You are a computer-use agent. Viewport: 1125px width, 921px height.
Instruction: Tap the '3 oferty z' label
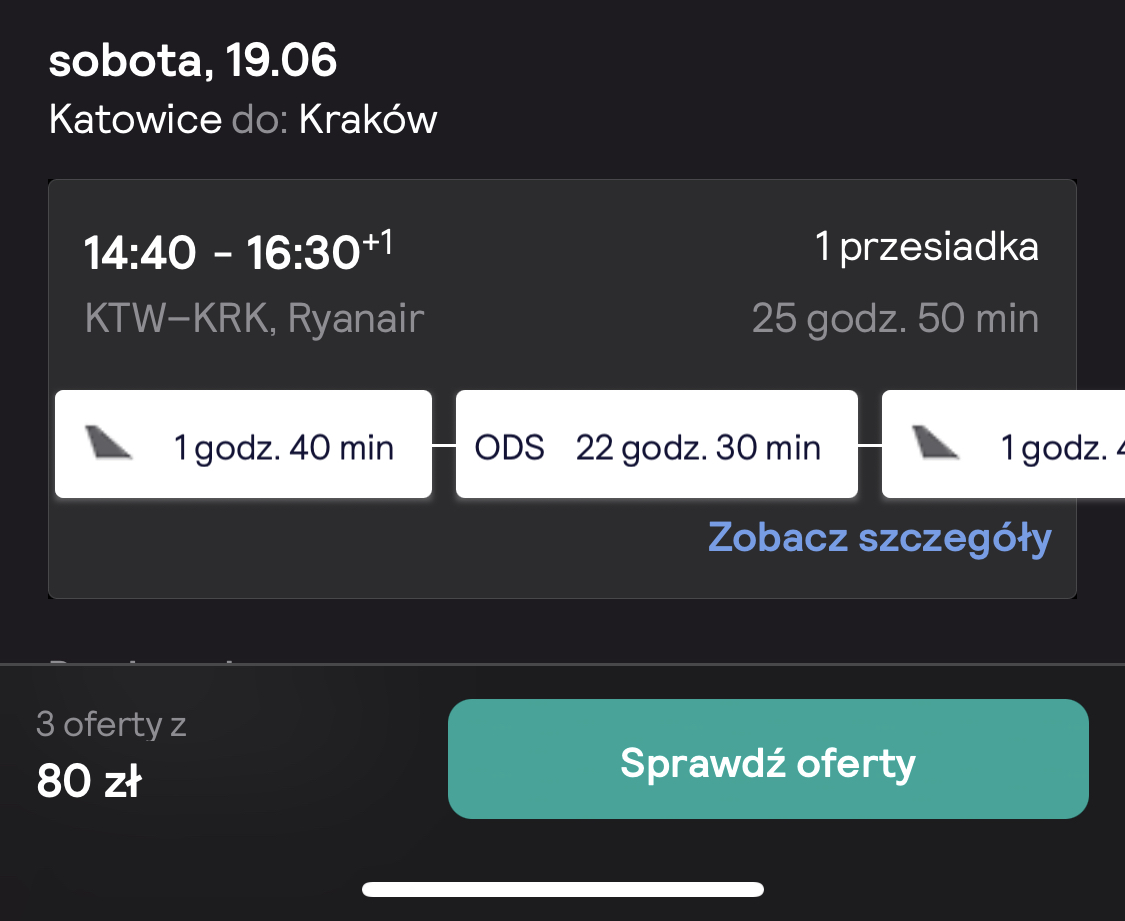(111, 724)
